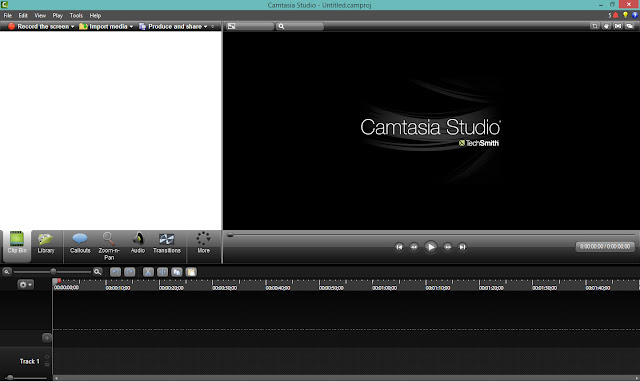Toggle Crop mode on preview
Viewport: 640px width, 382px height.
[x=595, y=26]
